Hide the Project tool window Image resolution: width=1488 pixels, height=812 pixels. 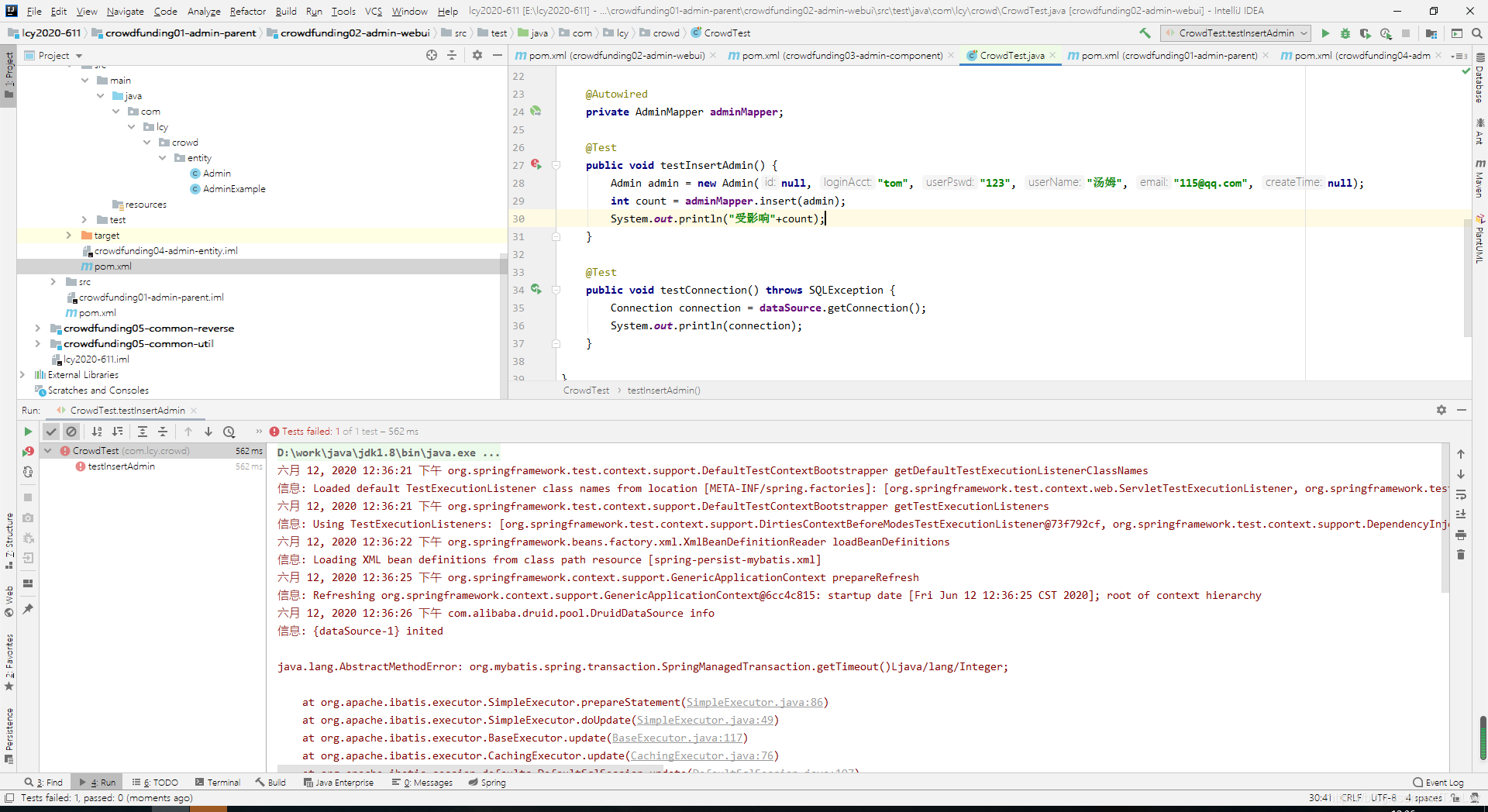[498, 55]
